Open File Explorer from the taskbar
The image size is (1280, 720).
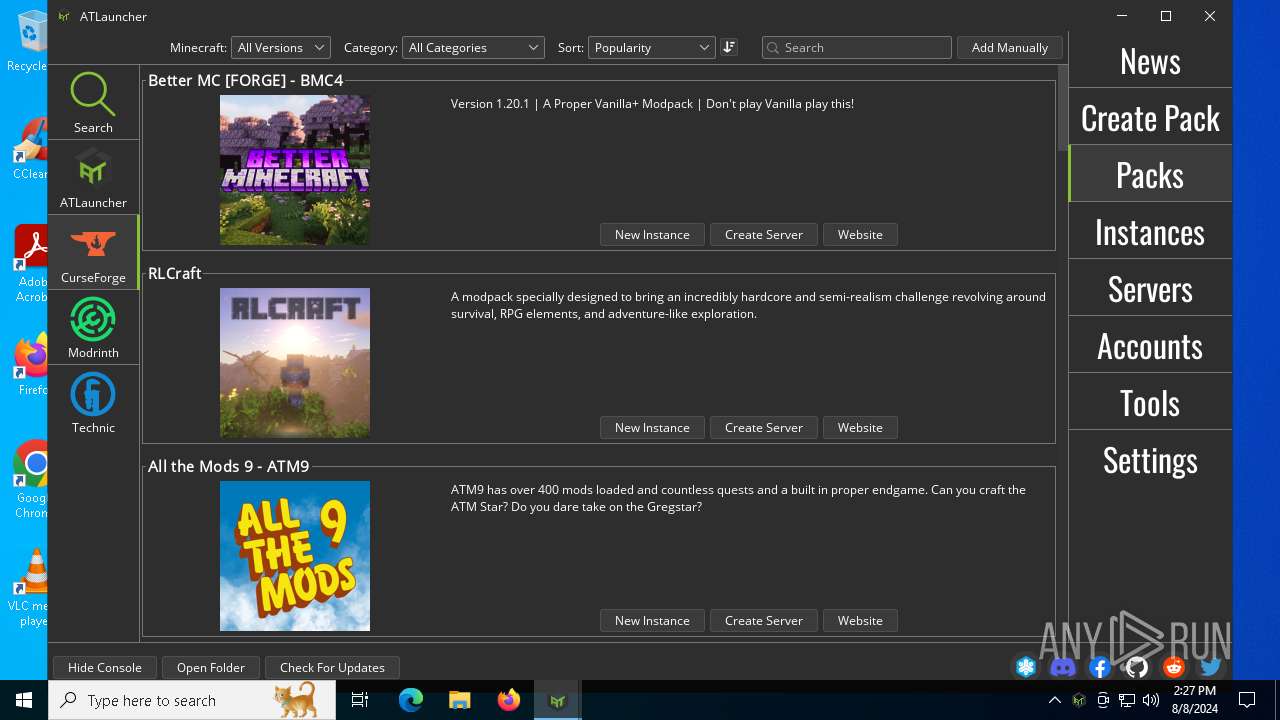[459, 700]
